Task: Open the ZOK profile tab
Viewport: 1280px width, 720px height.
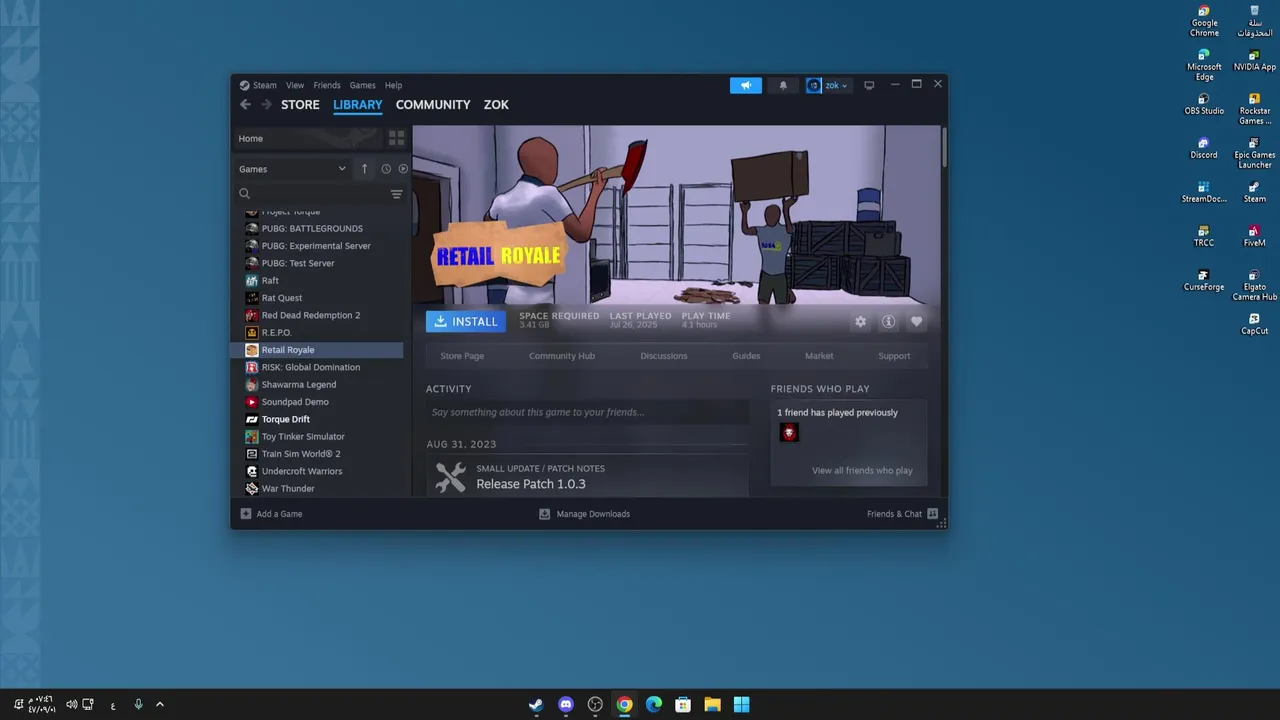Action: tap(496, 104)
